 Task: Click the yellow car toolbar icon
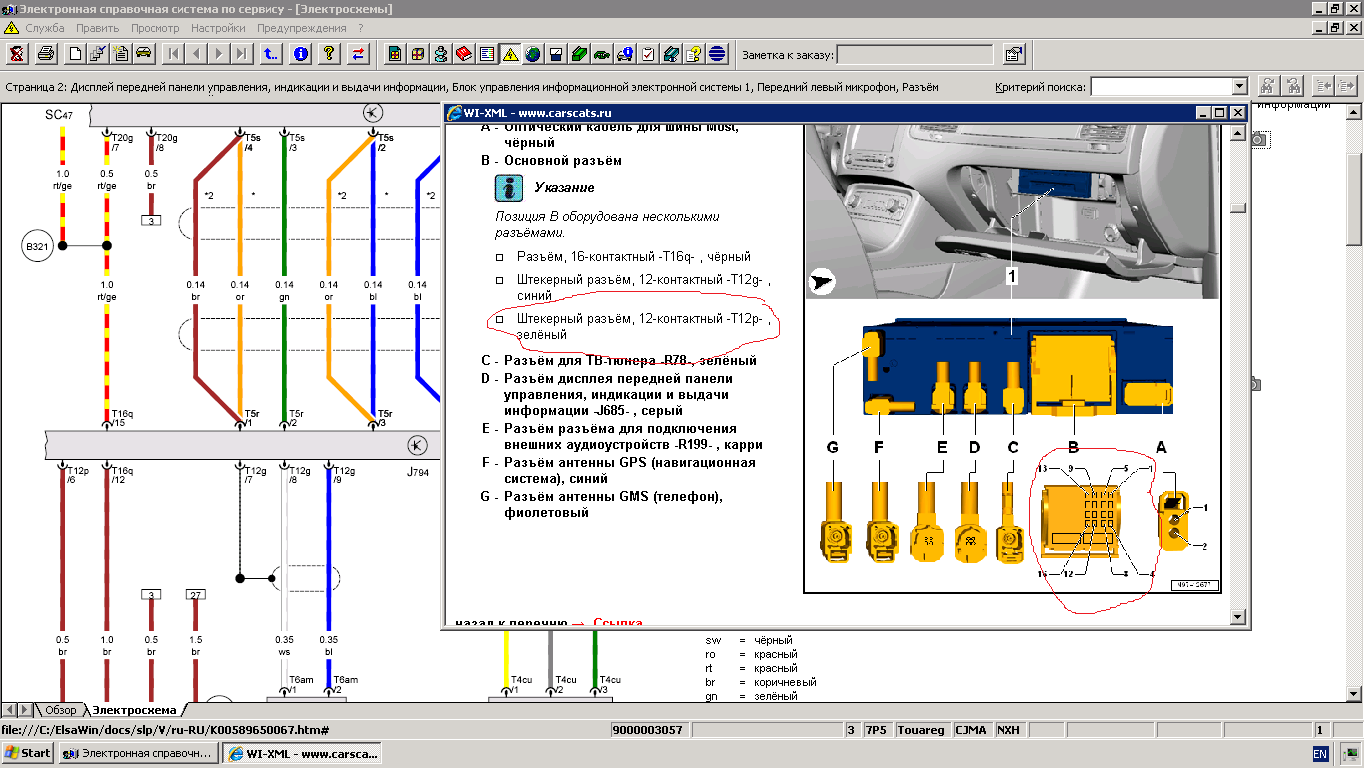click(144, 53)
